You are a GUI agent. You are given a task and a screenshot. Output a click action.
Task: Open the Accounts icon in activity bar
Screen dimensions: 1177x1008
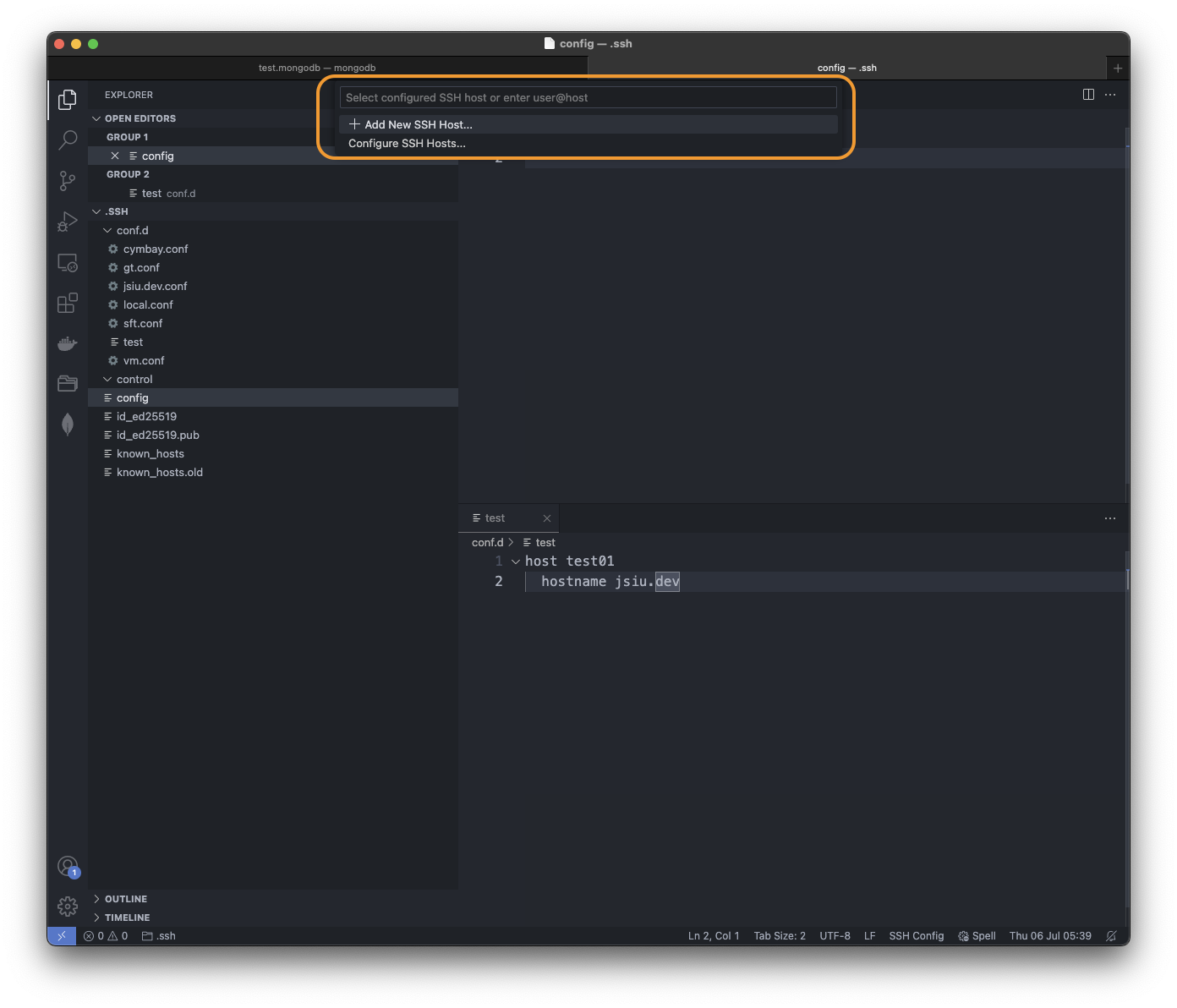click(67, 865)
